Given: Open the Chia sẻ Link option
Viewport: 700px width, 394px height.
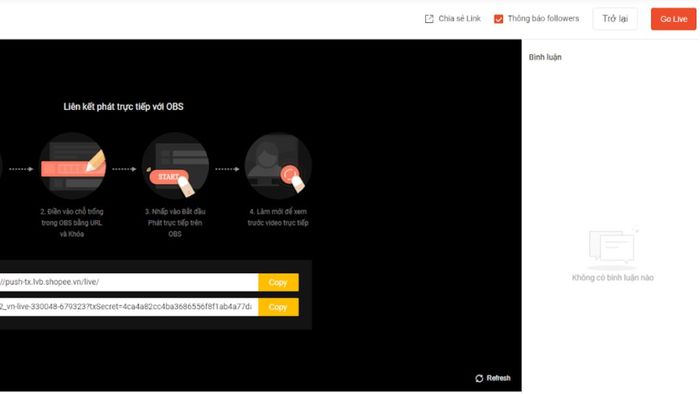Looking at the screenshot, I should [459, 19].
